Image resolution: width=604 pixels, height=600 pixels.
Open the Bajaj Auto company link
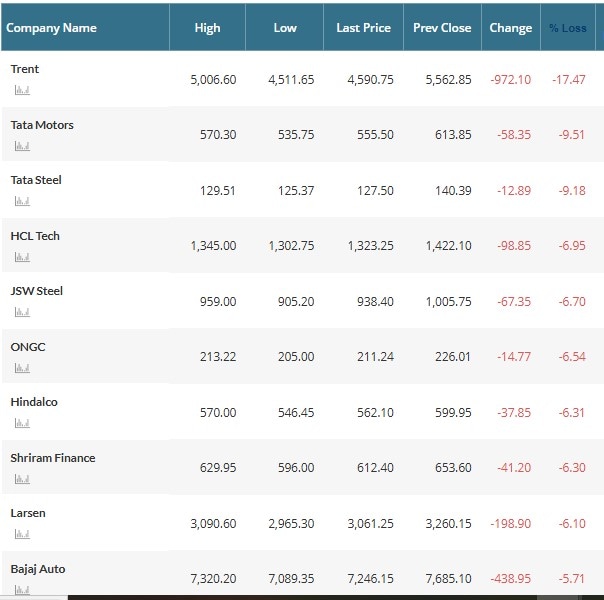tap(38, 569)
